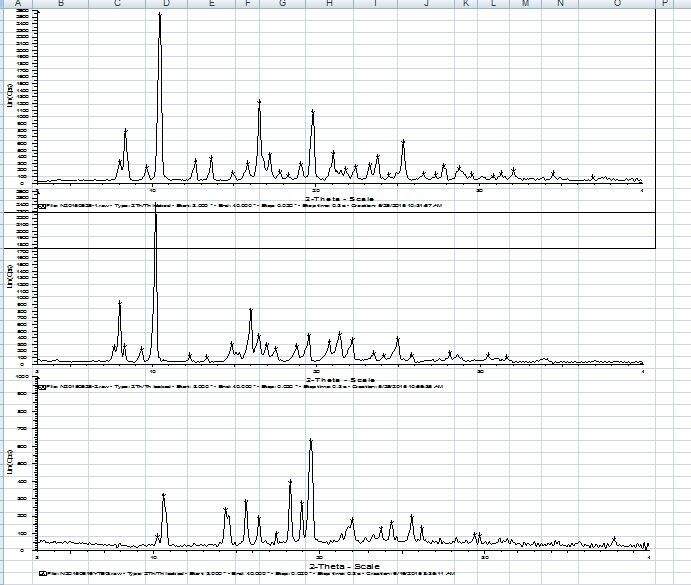Click the bottom chart's "2-Theta - Scale" label
691x585 pixels.
(x=345, y=566)
